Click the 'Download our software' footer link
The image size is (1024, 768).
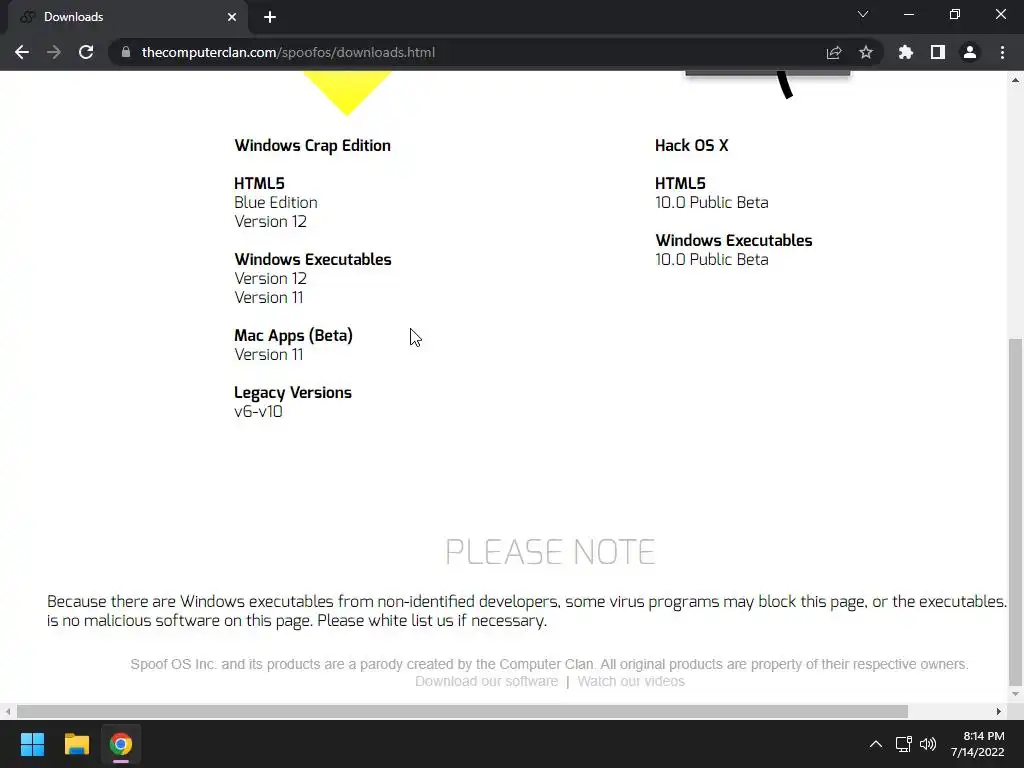[x=487, y=681]
